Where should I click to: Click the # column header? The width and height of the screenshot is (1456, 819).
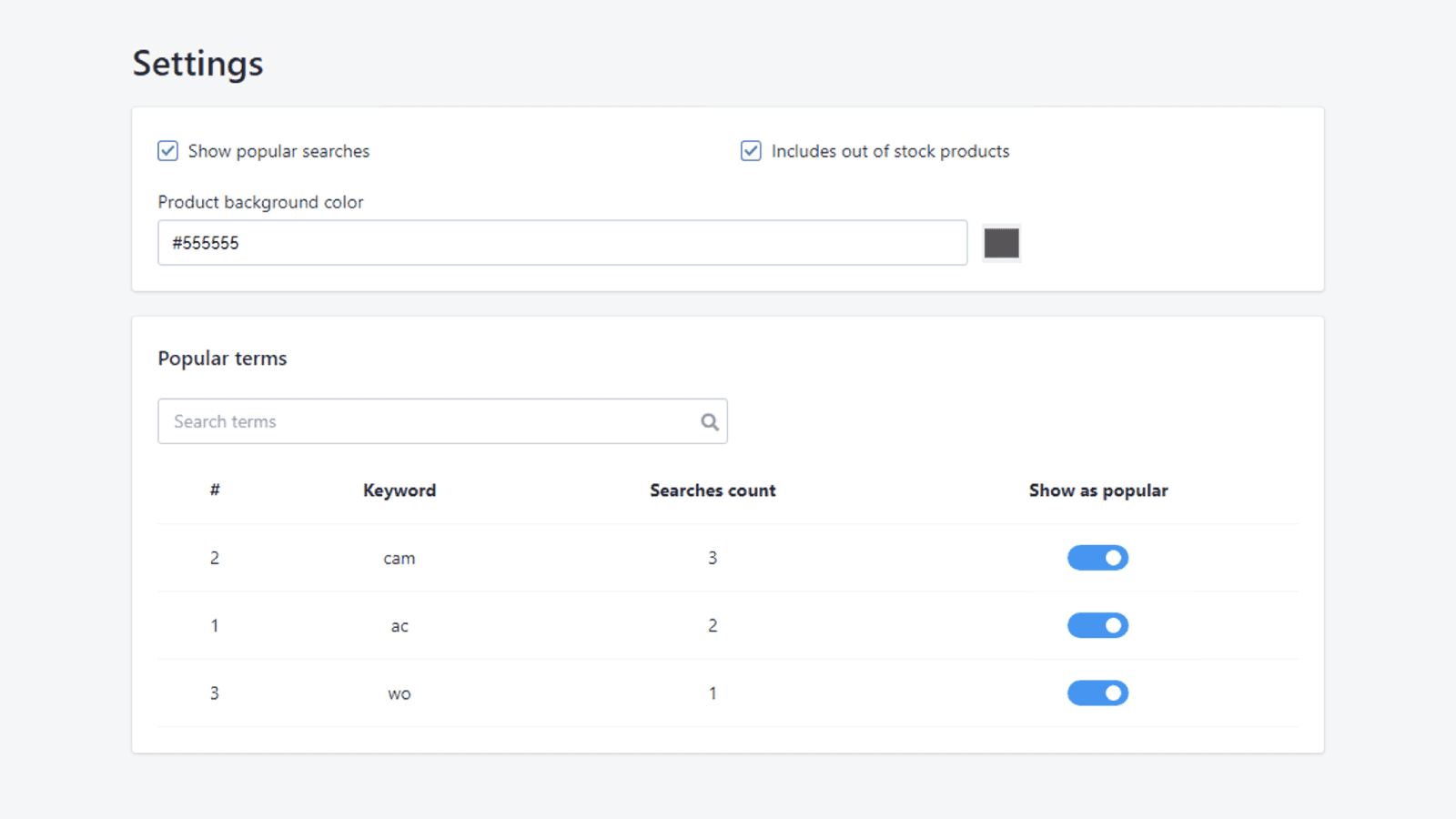coord(215,490)
